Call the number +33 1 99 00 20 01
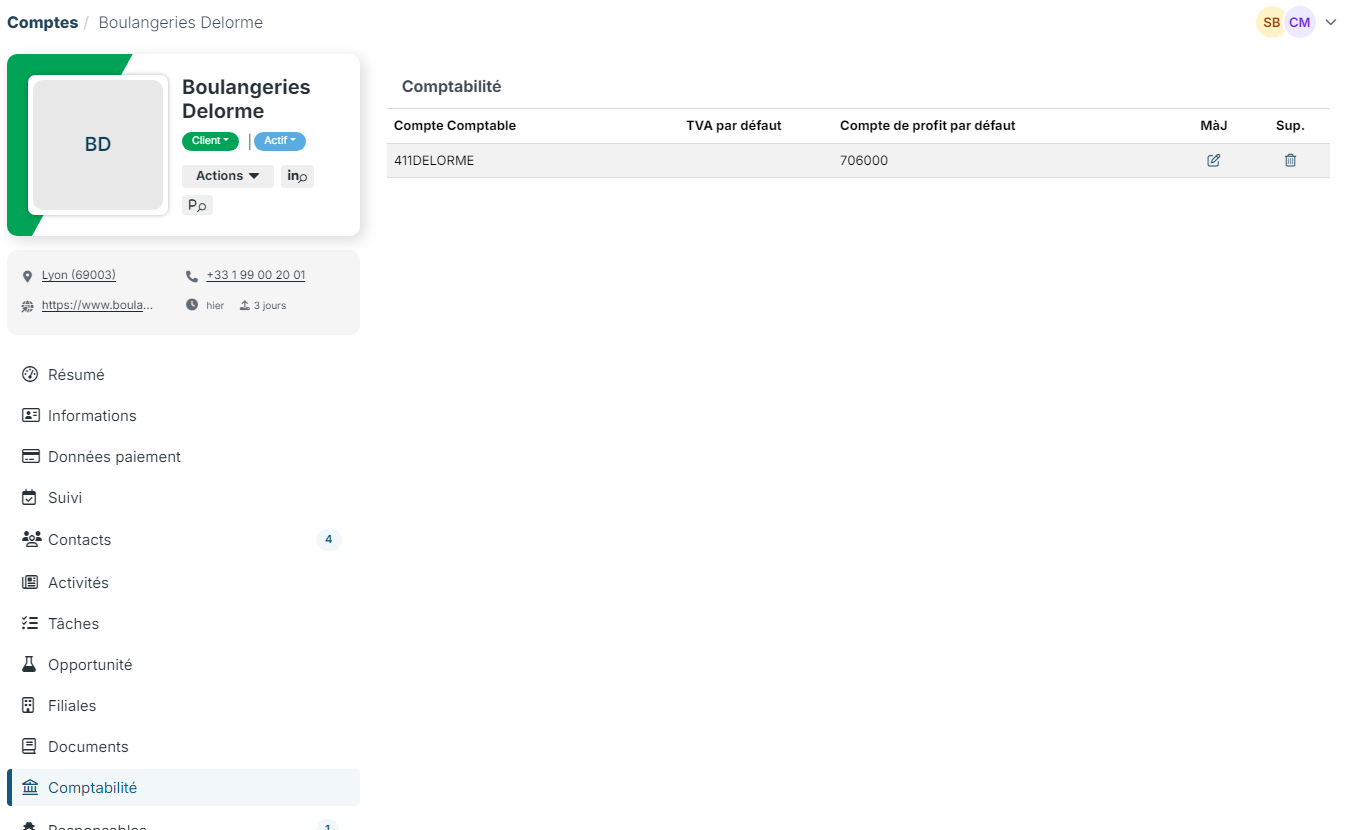This screenshot has width=1352, height=830. coord(256,275)
